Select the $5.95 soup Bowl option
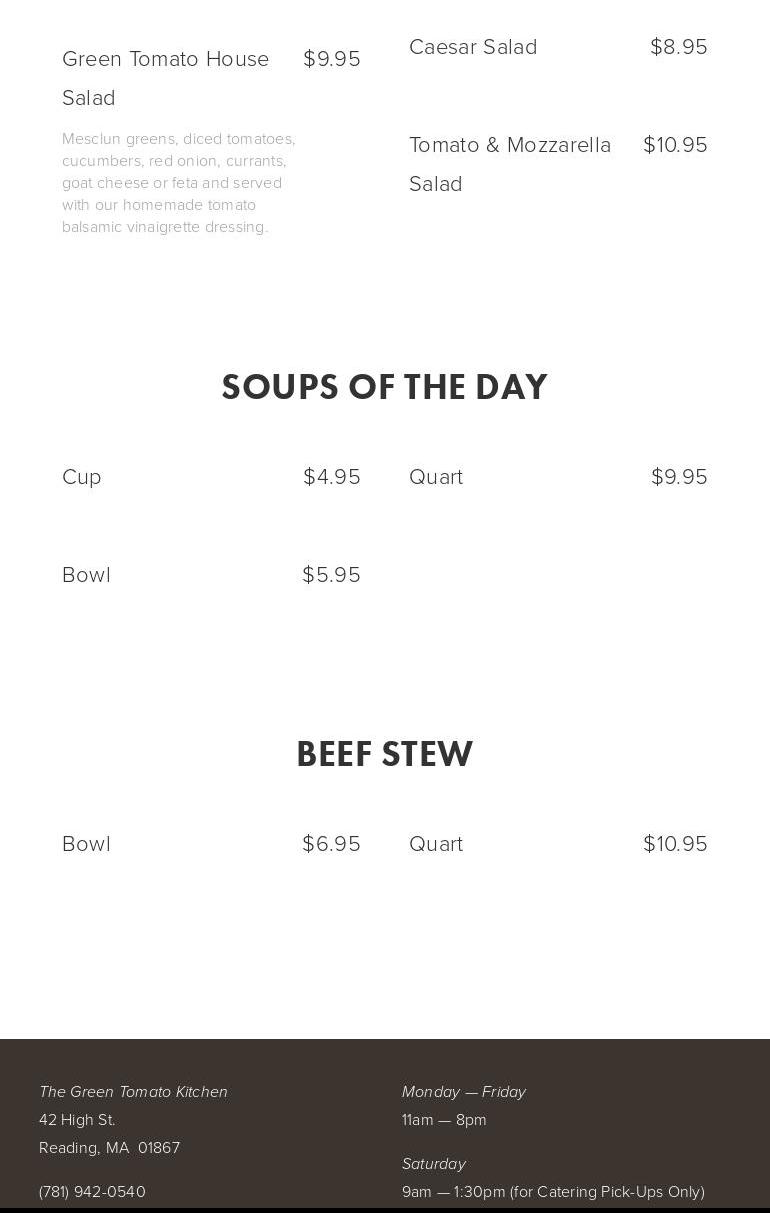770x1213 pixels. pos(331,575)
